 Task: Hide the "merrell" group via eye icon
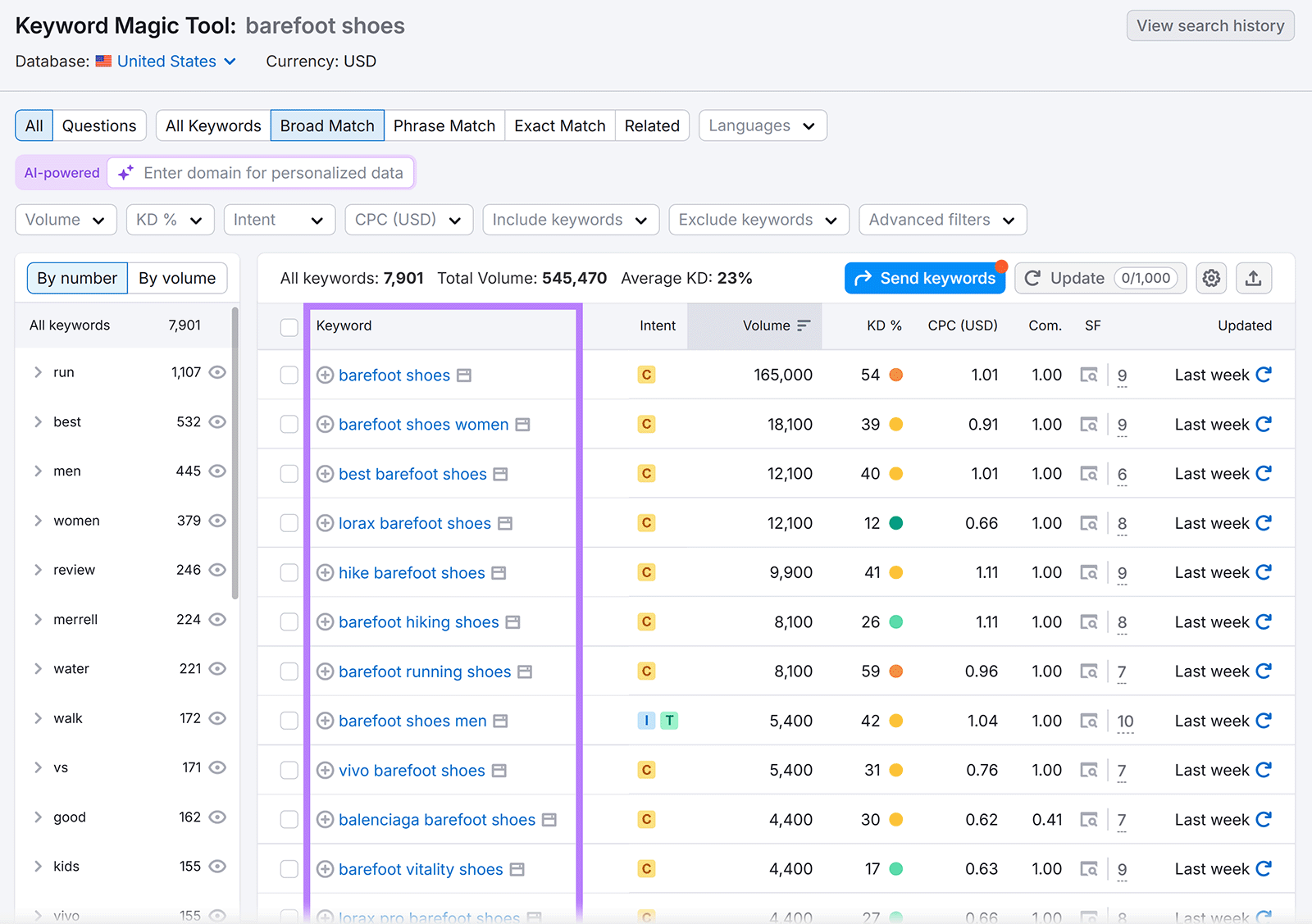coord(217,620)
